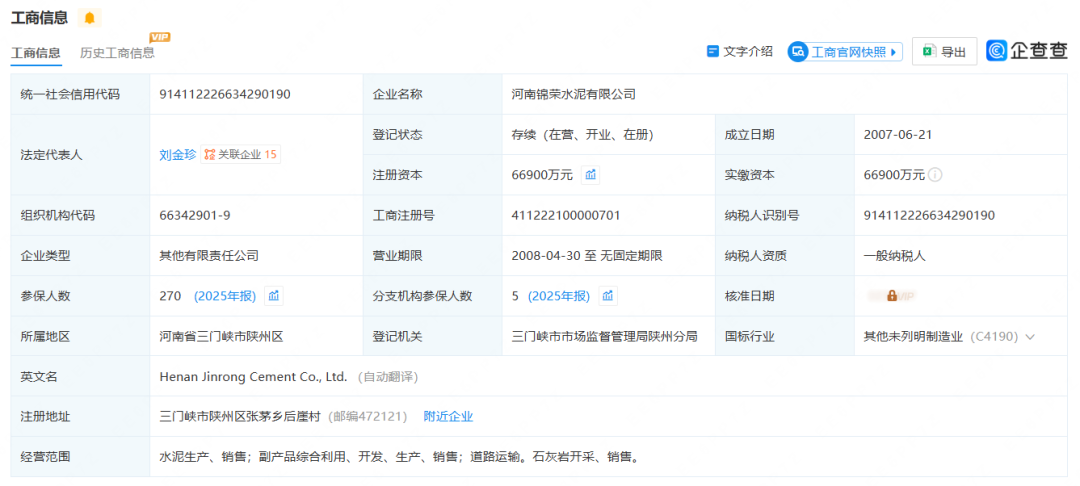Click the 导出 export button

[x=944, y=52]
